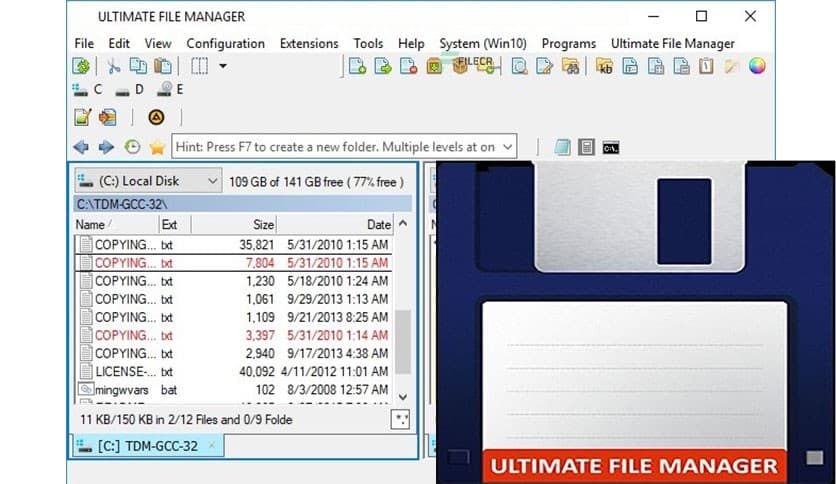Image resolution: width=836 pixels, height=484 pixels.
Task: Click the Paste clipboard icon
Action: pyautogui.click(x=163, y=66)
